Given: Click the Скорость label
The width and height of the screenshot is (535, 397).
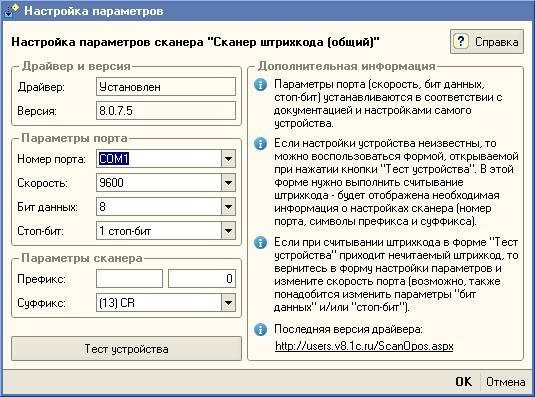Looking at the screenshot, I should pyautogui.click(x=42, y=183).
